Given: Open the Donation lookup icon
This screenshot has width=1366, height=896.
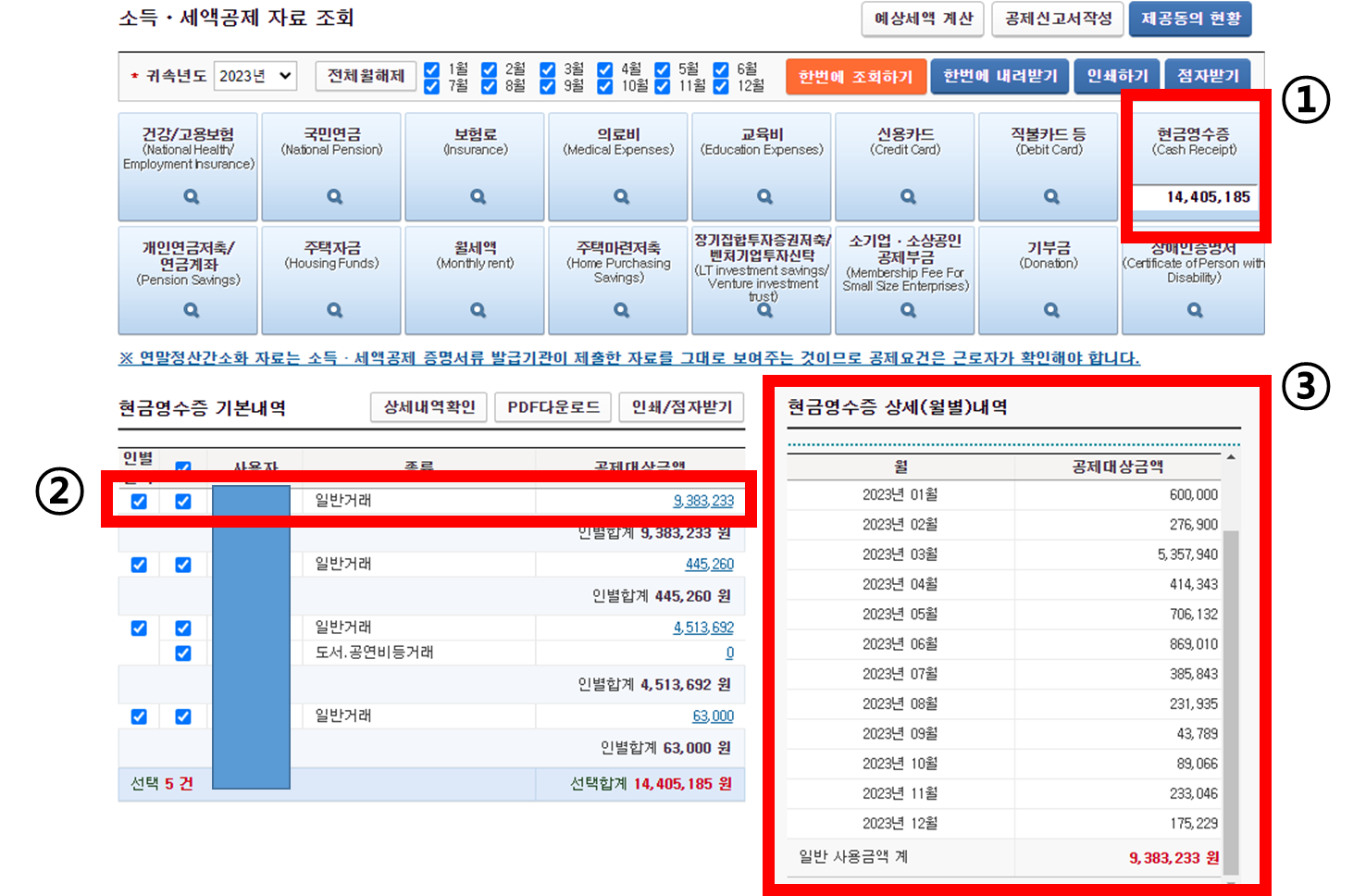Looking at the screenshot, I should point(1048,310).
